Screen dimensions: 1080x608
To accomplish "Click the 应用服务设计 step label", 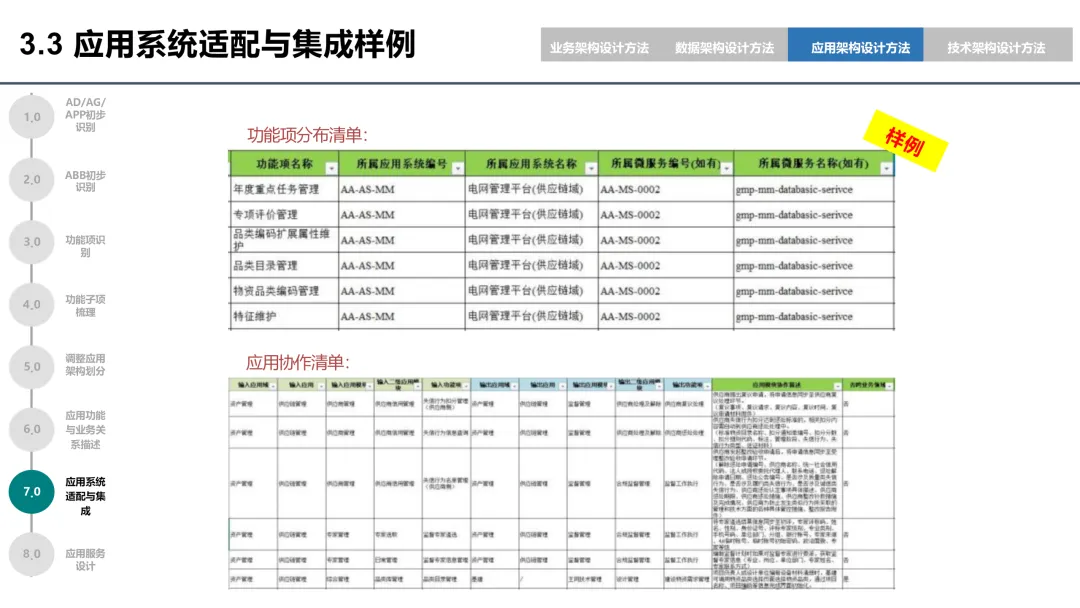I will (85, 559).
